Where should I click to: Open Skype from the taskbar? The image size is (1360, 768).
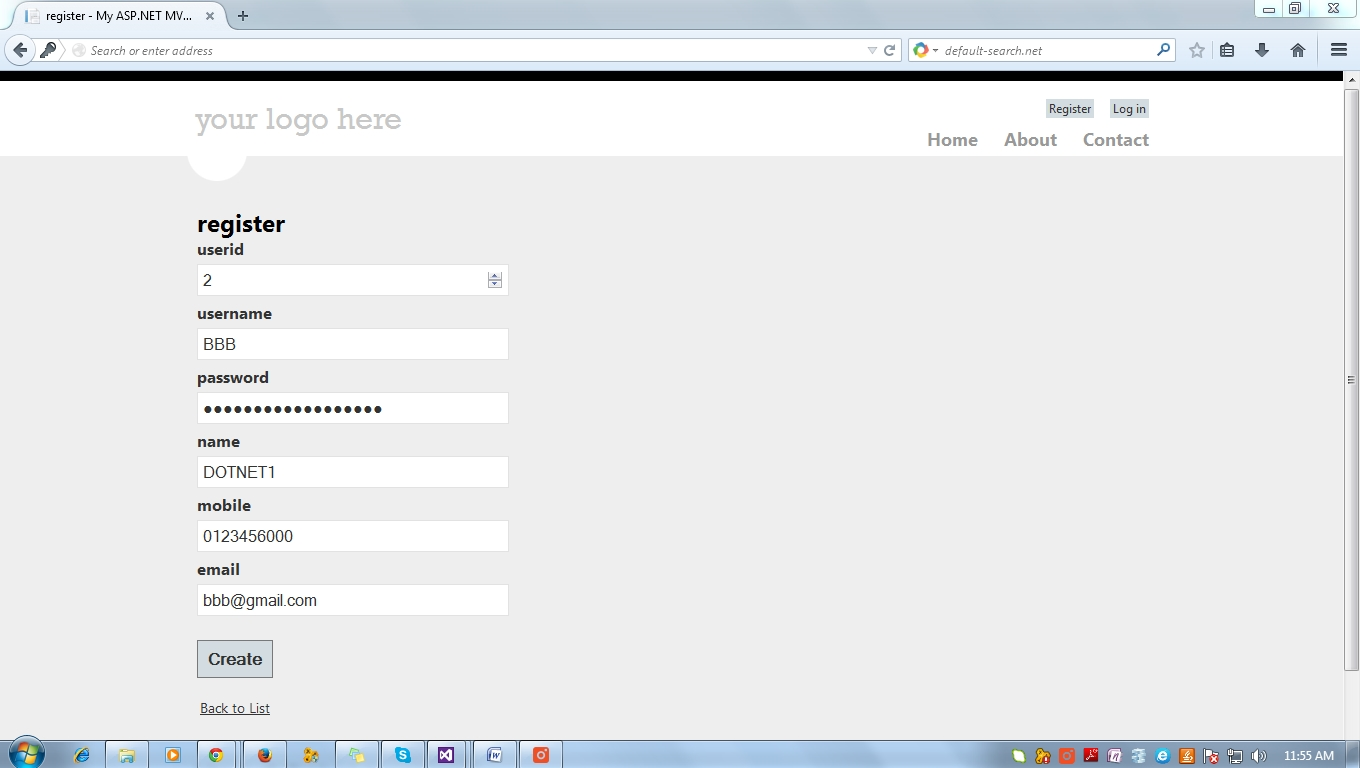click(402, 755)
